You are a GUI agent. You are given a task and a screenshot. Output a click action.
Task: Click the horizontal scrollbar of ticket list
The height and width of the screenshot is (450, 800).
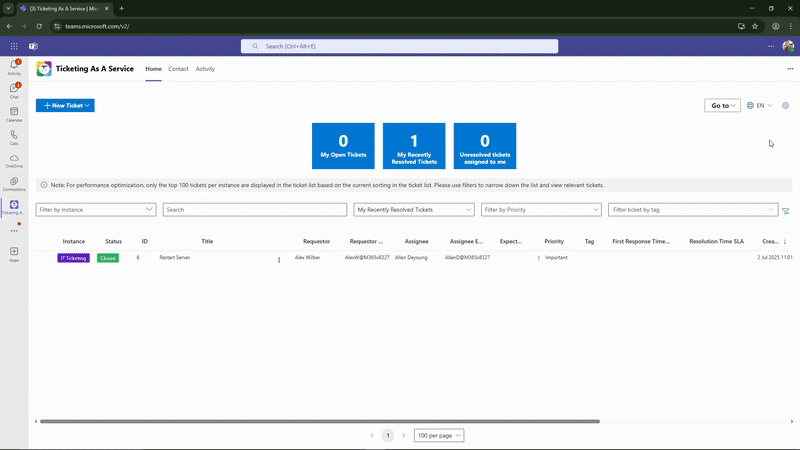pyautogui.click(x=320, y=421)
